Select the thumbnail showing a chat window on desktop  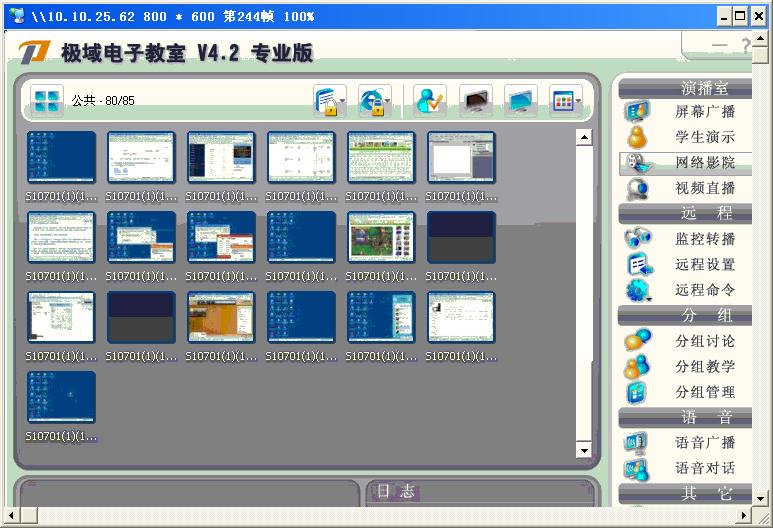point(381,317)
